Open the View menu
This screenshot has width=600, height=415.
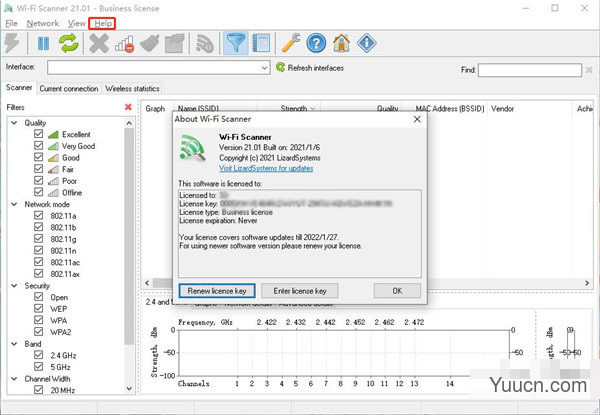pyautogui.click(x=77, y=24)
